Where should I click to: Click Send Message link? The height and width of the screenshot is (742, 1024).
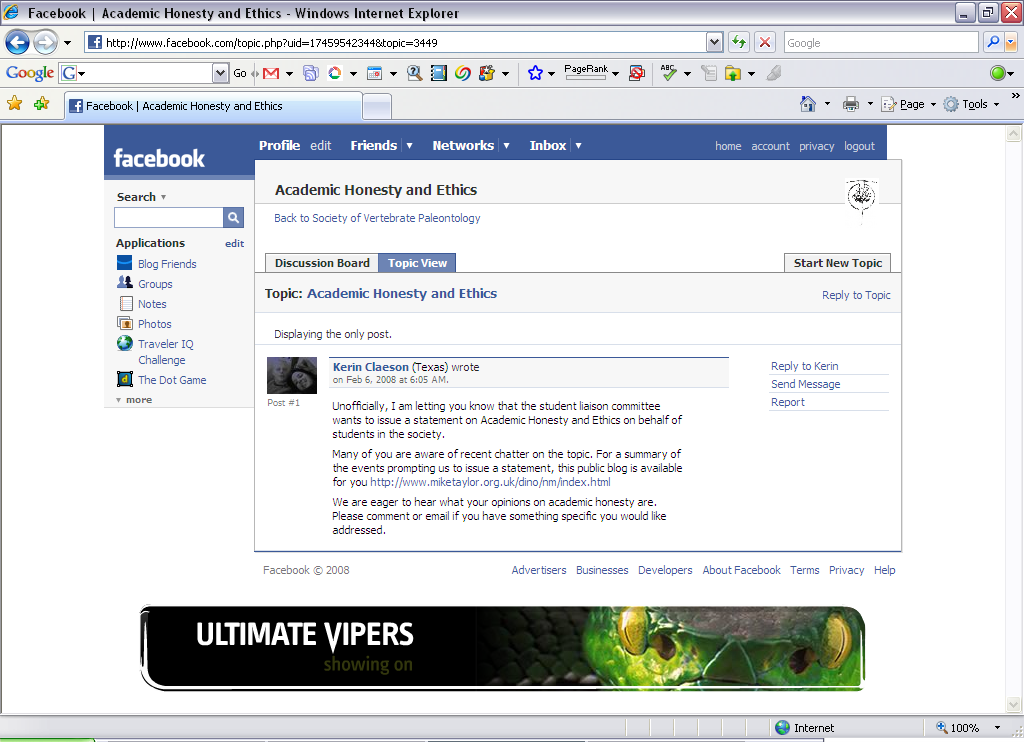click(x=805, y=384)
